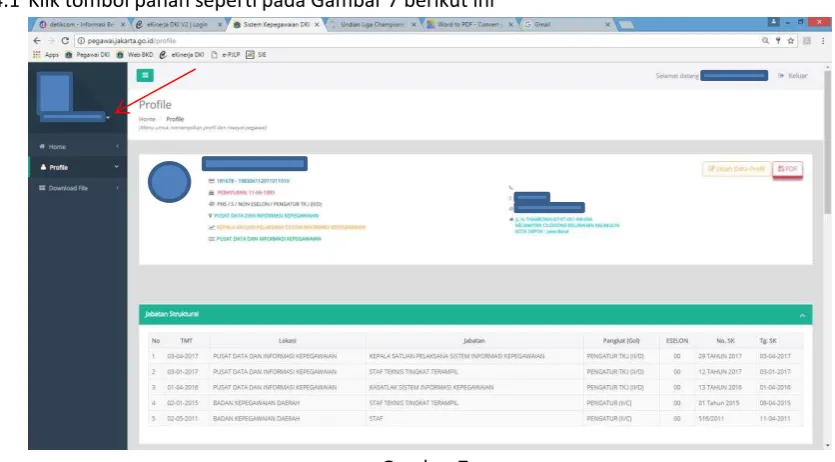835x462 pixels.
Task: Click the PDF export button
Action: tap(788, 169)
